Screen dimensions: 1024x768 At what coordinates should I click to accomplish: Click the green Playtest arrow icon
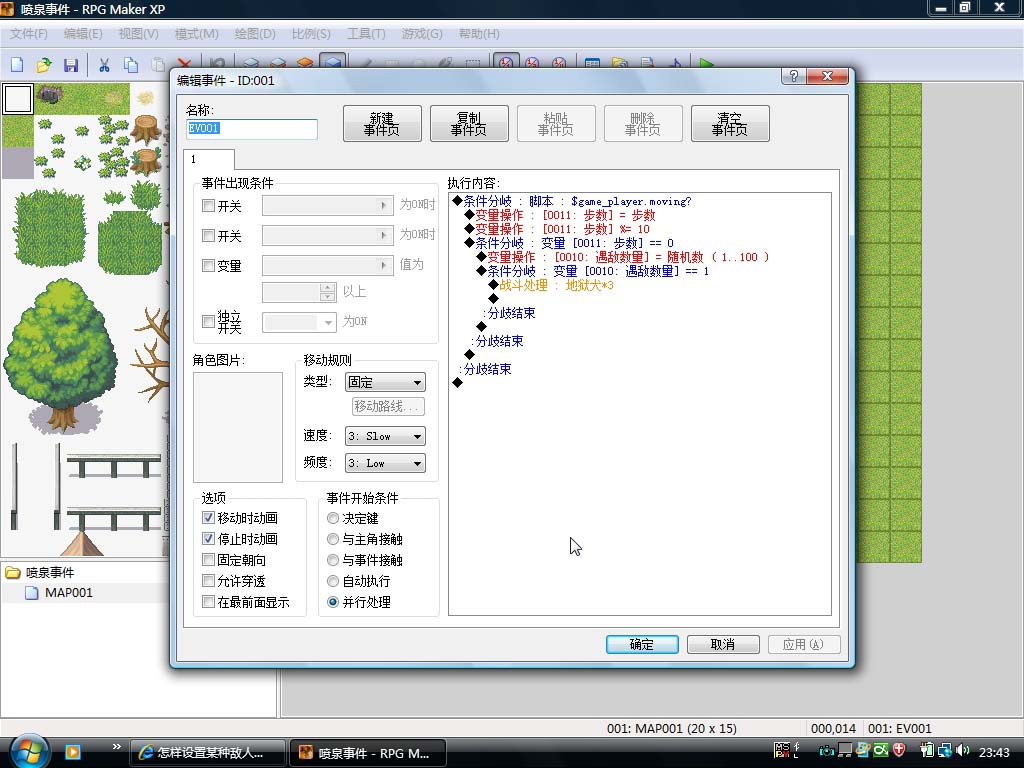pos(706,63)
